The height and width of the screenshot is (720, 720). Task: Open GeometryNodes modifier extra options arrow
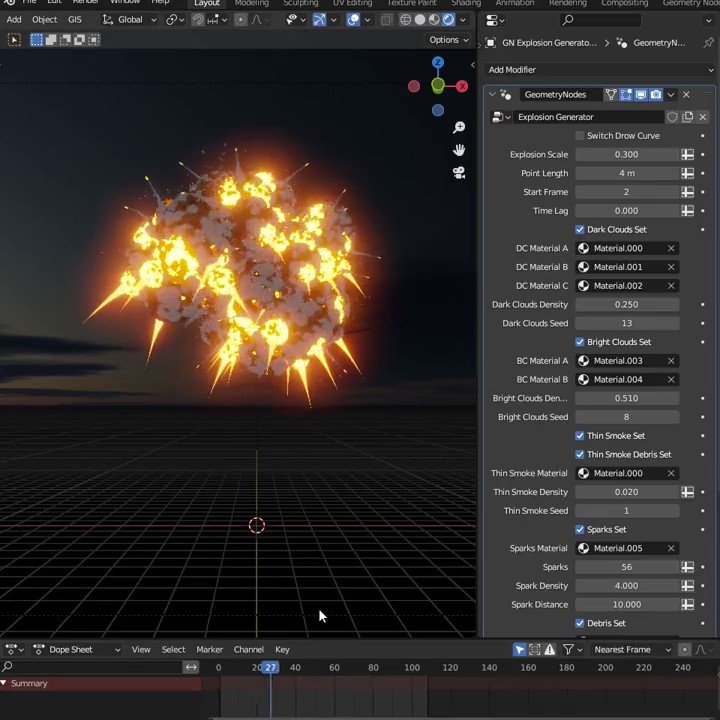pos(671,95)
